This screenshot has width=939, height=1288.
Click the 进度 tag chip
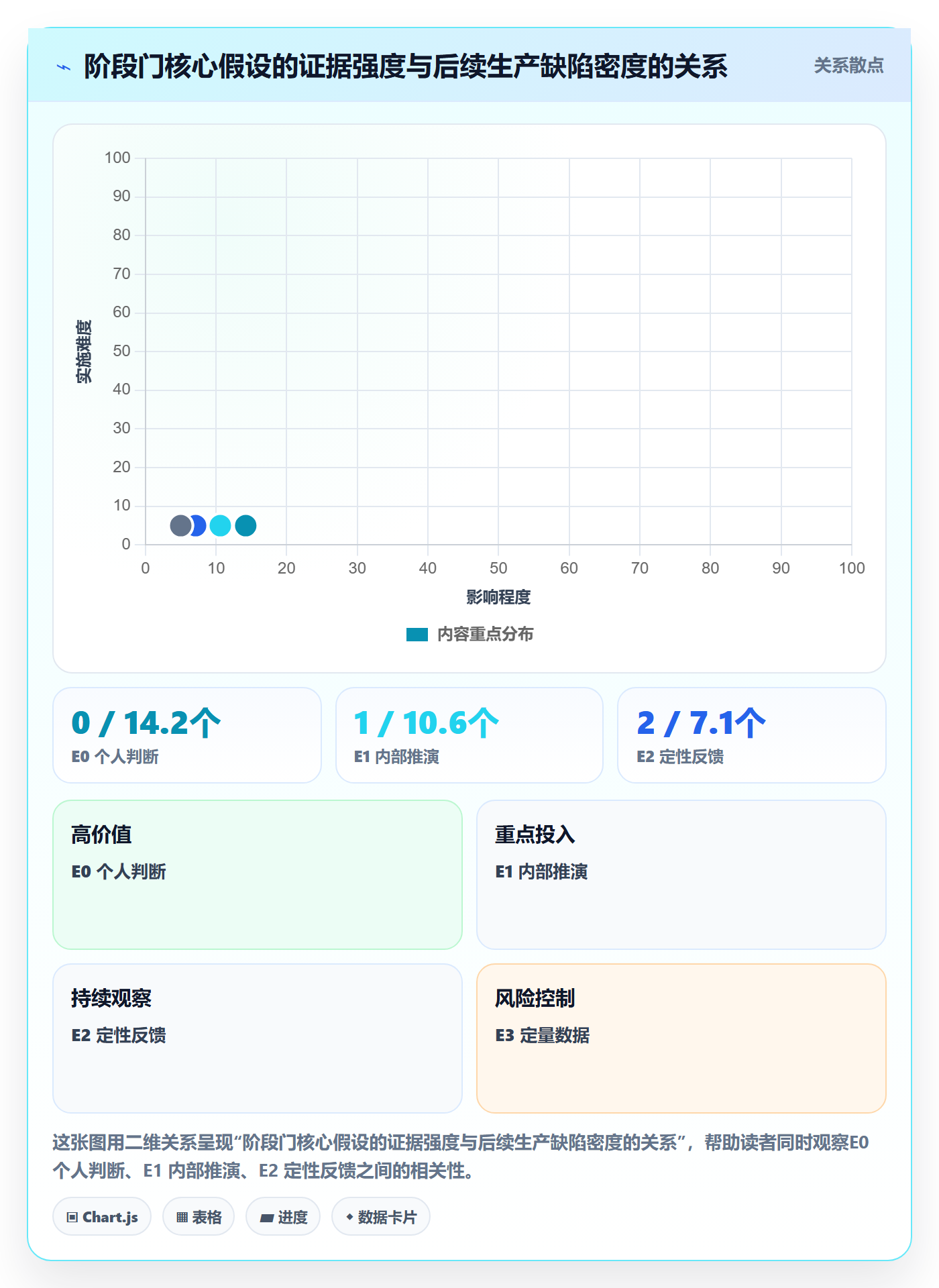(x=283, y=1217)
